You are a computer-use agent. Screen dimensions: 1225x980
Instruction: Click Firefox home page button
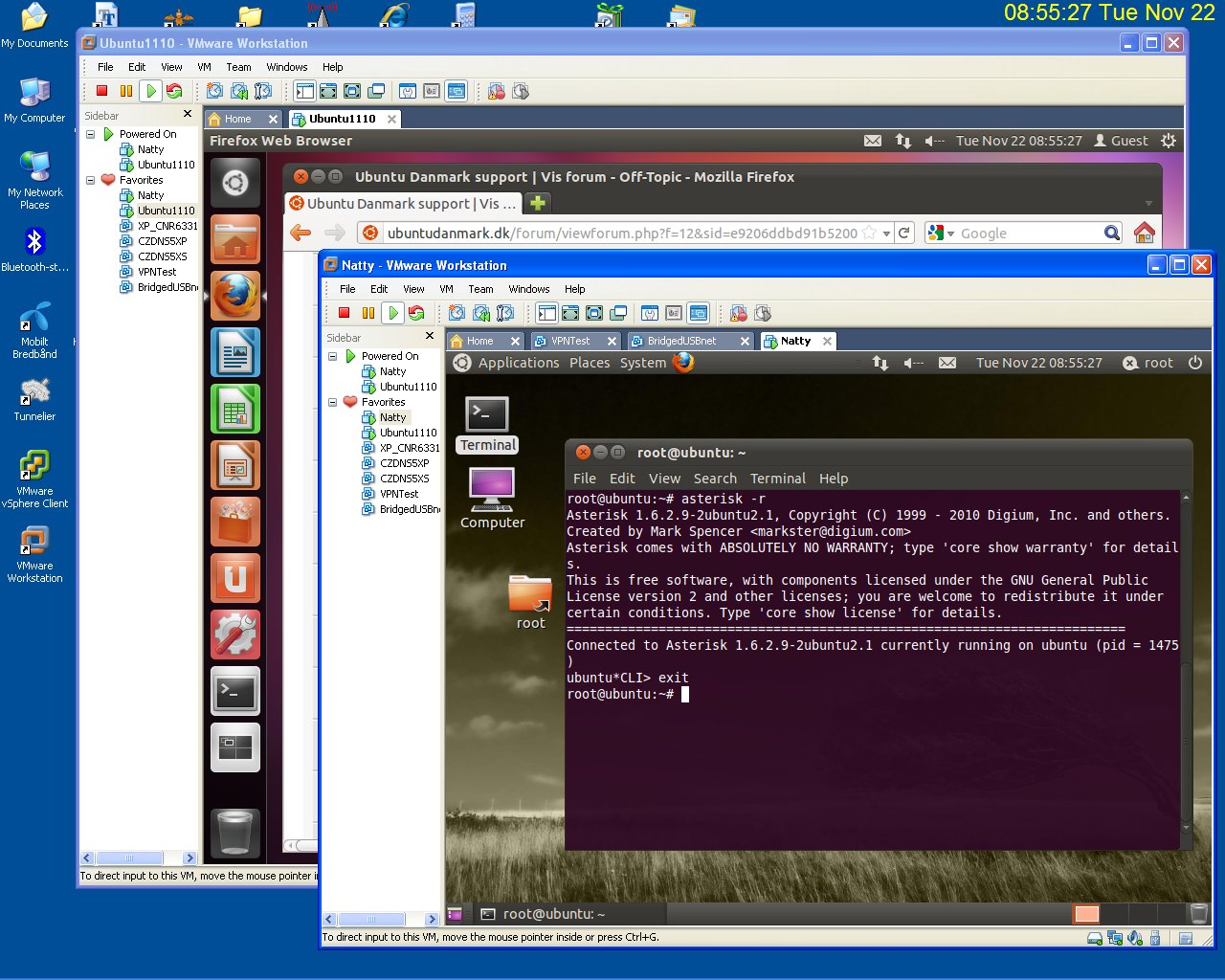pos(1144,233)
